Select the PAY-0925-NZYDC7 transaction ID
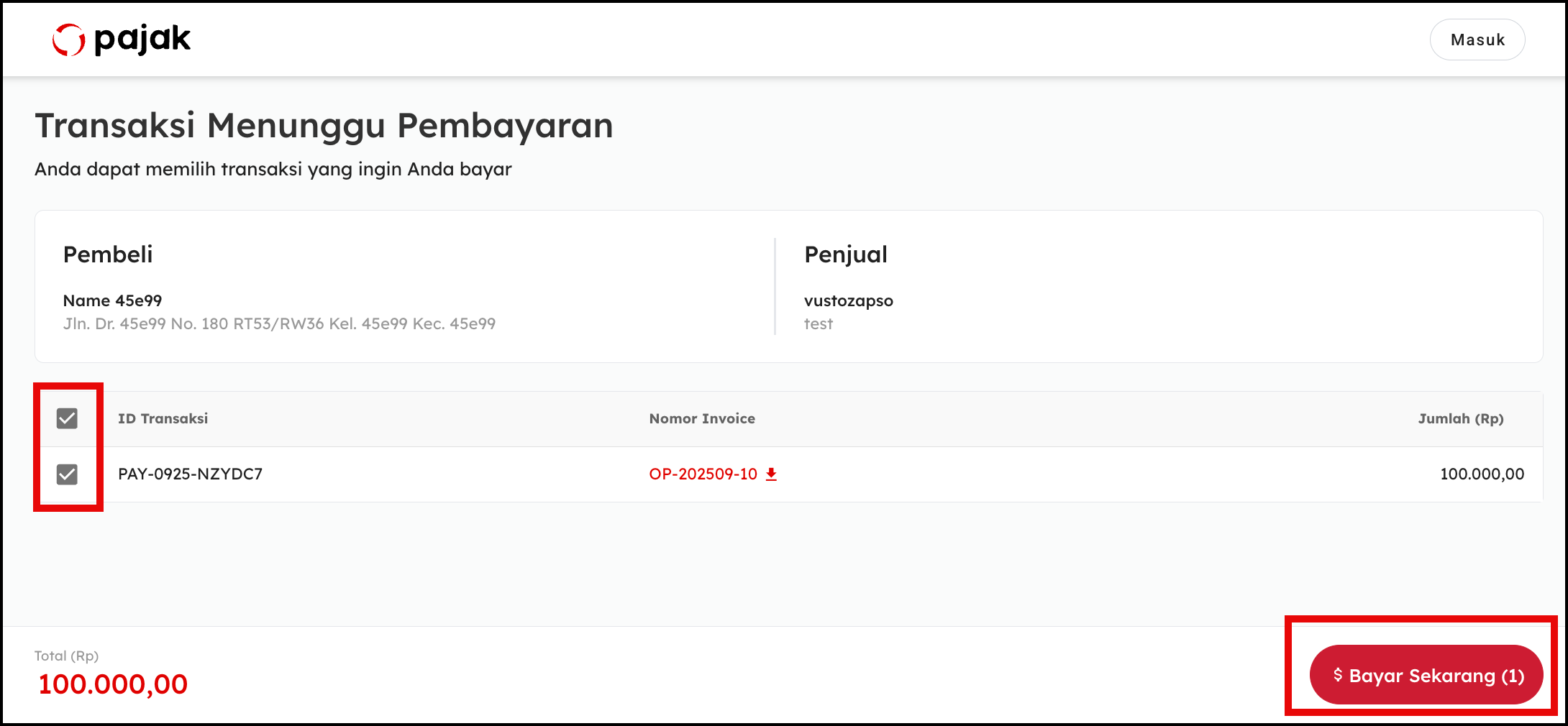This screenshot has height=726, width=1568. [x=190, y=474]
